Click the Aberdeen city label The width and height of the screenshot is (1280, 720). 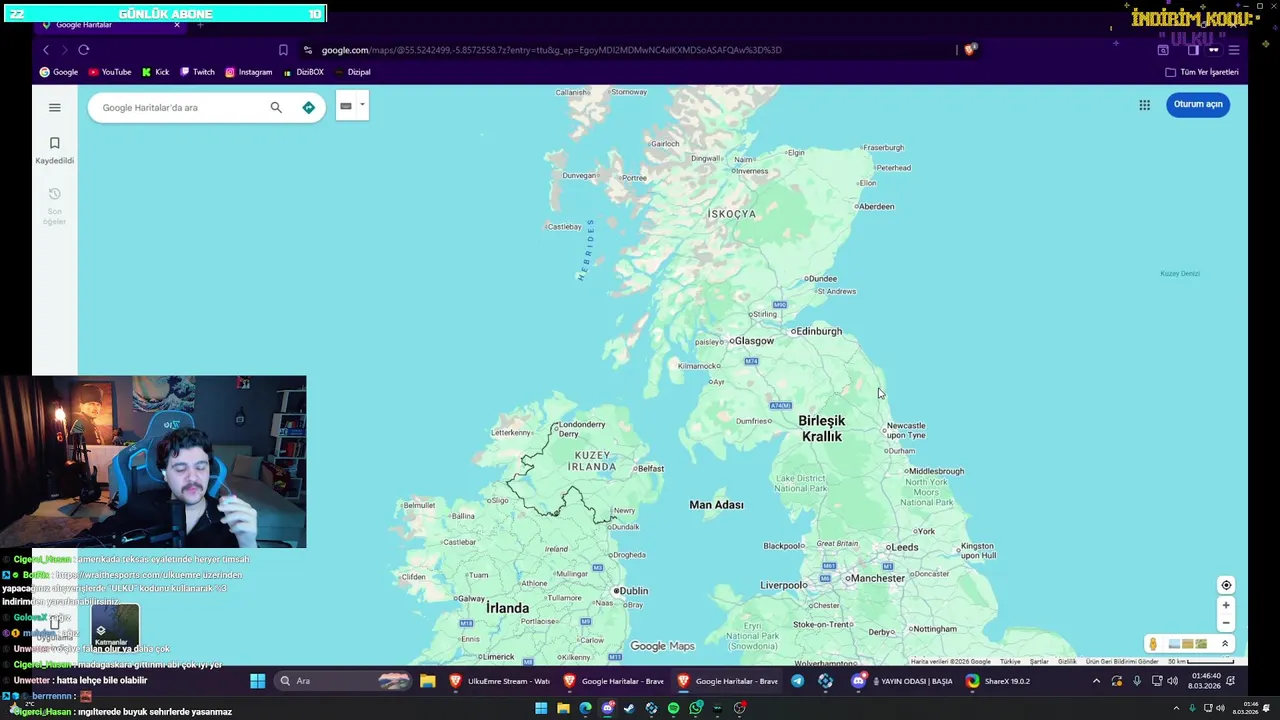coord(877,206)
